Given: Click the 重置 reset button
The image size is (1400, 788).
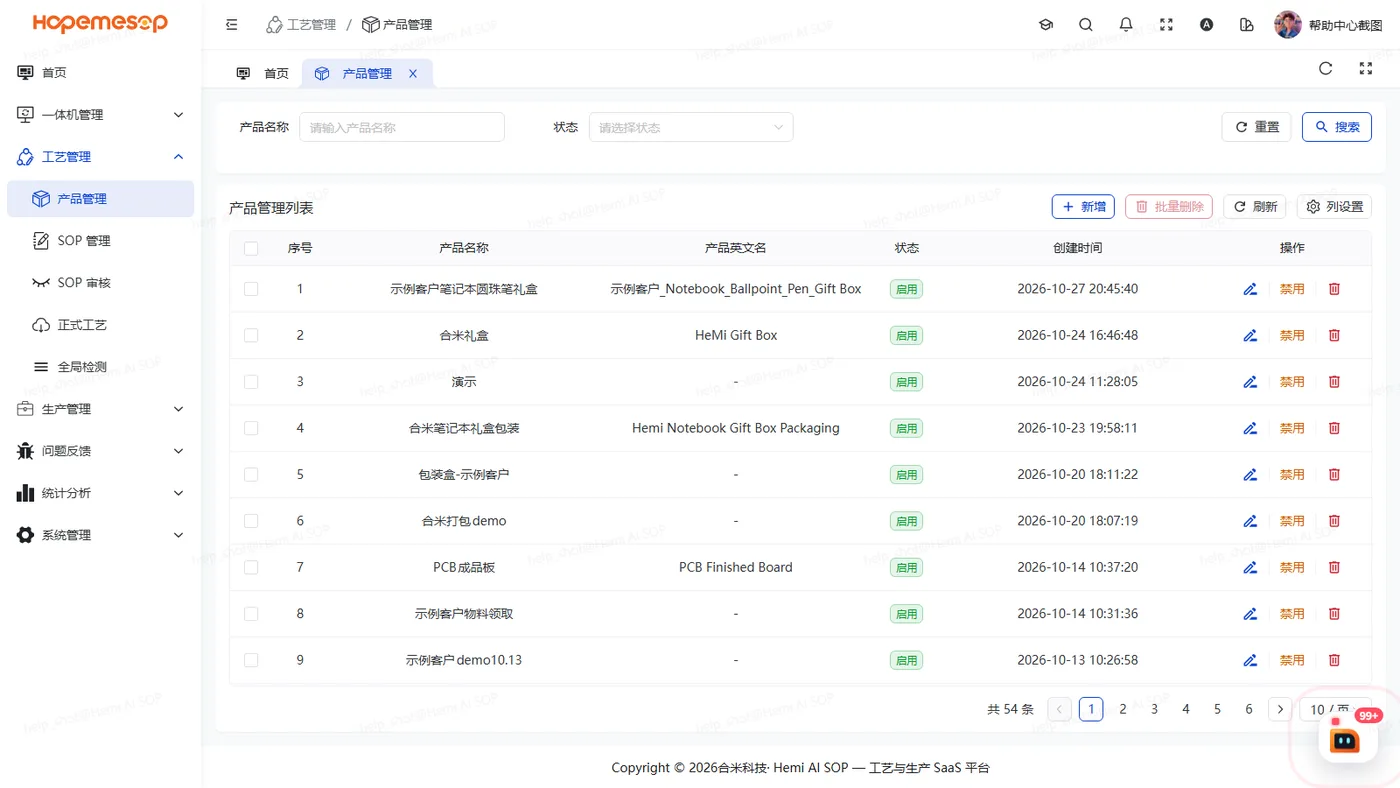Looking at the screenshot, I should 1257,127.
